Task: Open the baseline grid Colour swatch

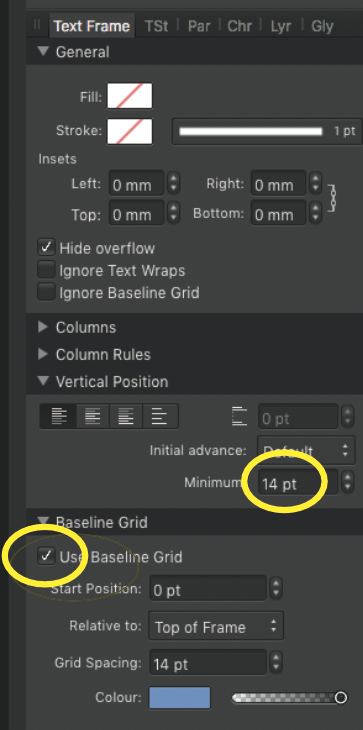Action: [180, 697]
